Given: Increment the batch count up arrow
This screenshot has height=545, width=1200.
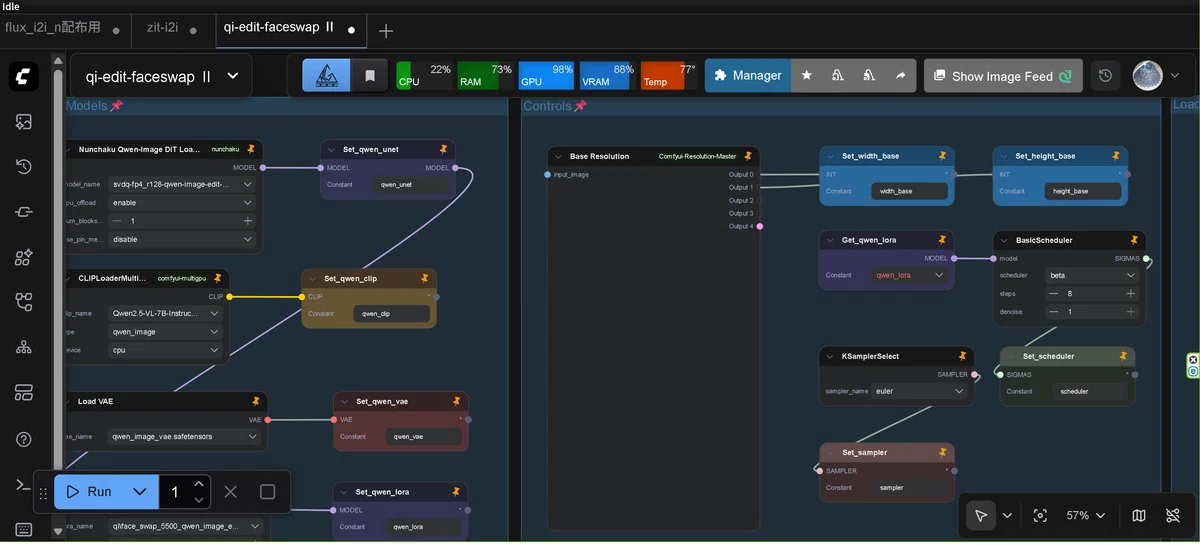Looking at the screenshot, I should pyautogui.click(x=199, y=483).
